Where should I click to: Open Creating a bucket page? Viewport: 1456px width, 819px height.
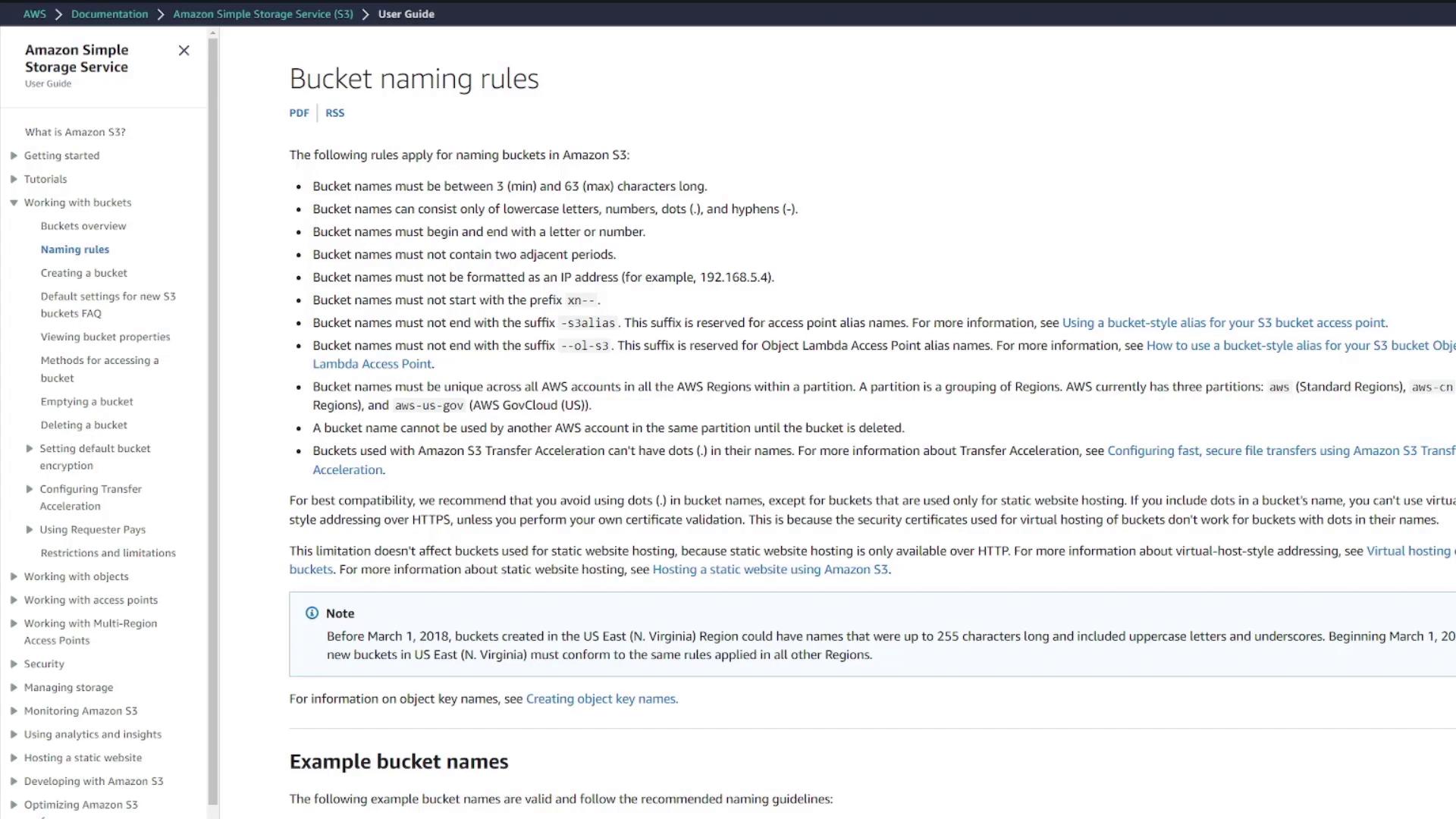point(83,273)
